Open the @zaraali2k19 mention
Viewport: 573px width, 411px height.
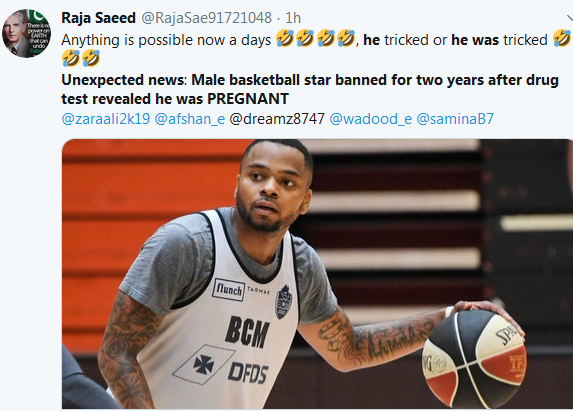[106, 119]
